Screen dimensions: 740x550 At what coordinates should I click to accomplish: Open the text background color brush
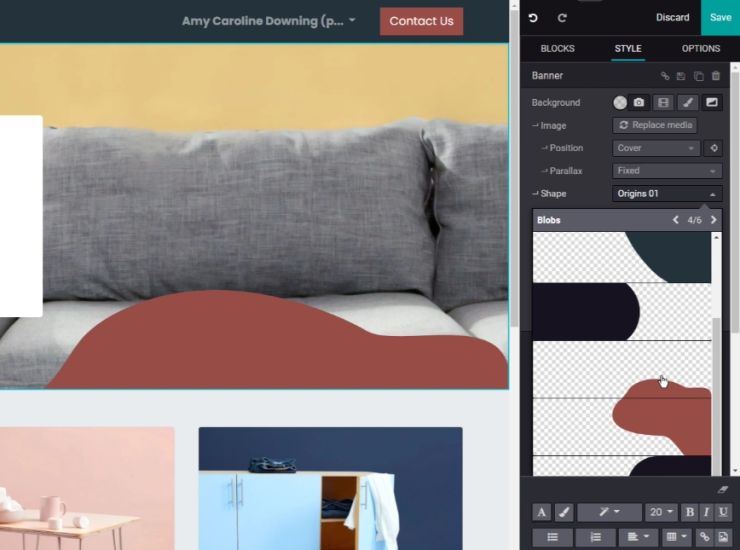[x=564, y=512]
